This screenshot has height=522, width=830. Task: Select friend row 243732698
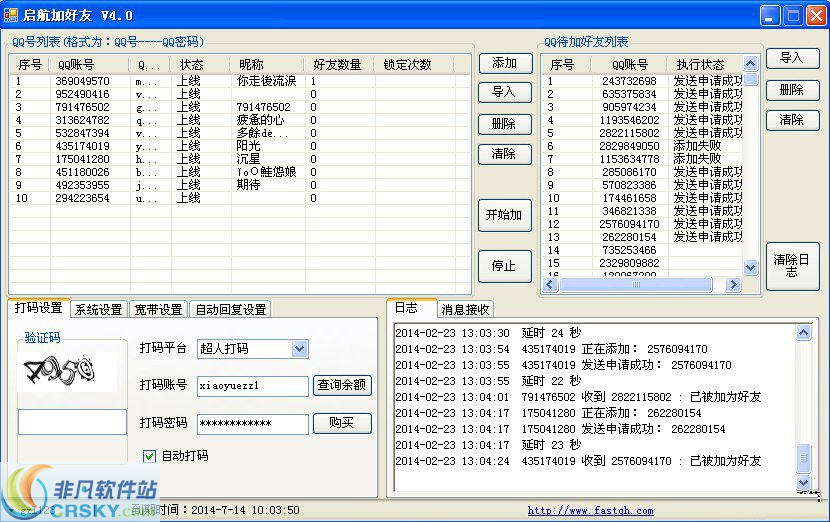coord(642,81)
